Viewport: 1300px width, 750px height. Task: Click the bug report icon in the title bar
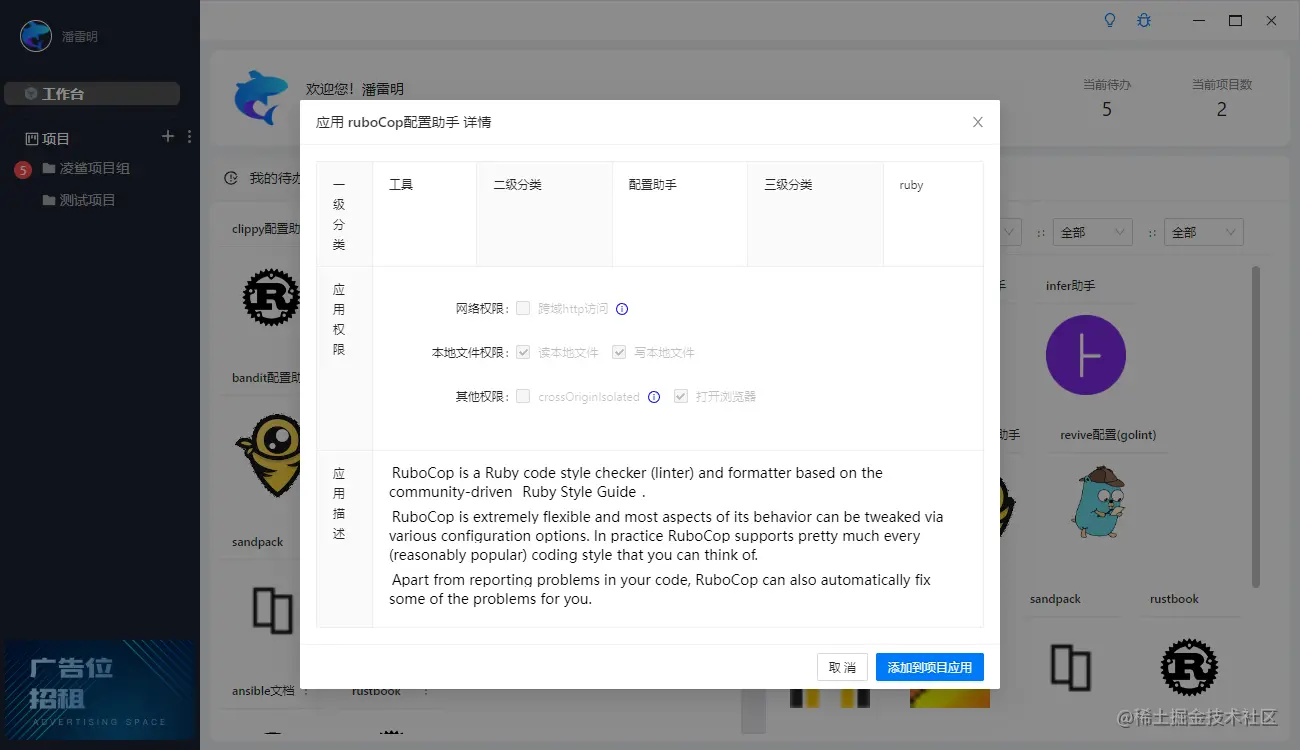(x=1144, y=20)
